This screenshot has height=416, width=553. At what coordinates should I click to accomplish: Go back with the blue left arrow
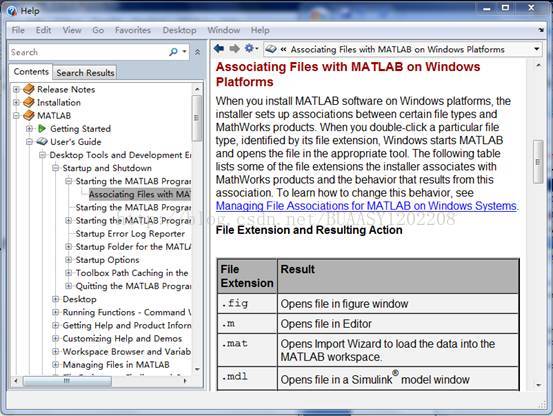click(219, 49)
